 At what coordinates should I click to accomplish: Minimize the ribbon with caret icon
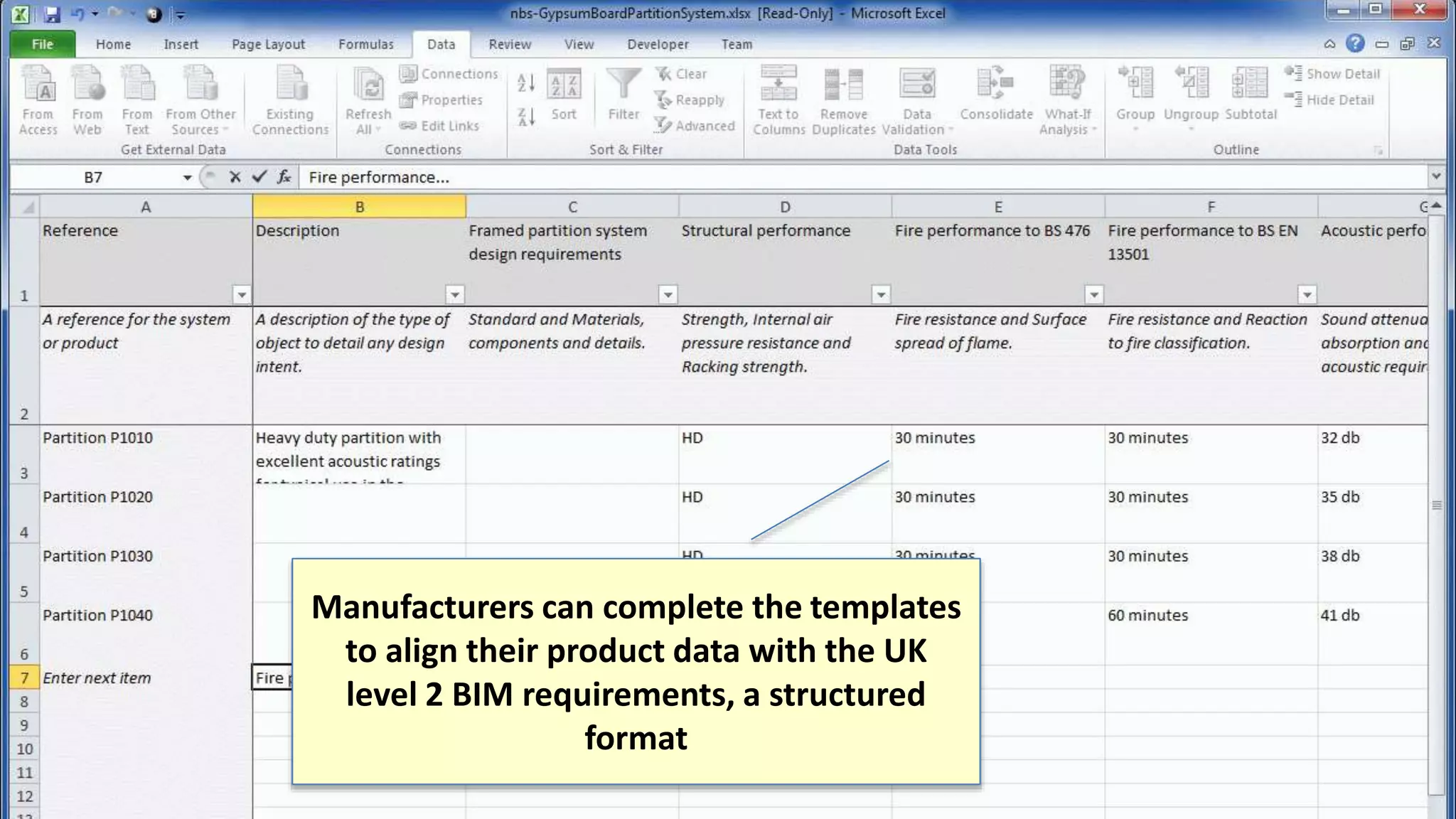pos(1329,44)
